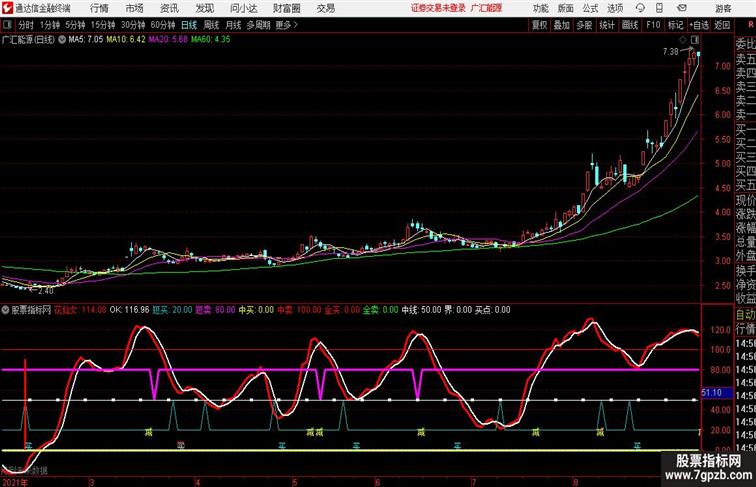Open the 发现 menu
This screenshot has width=756, height=487.
point(204,8)
